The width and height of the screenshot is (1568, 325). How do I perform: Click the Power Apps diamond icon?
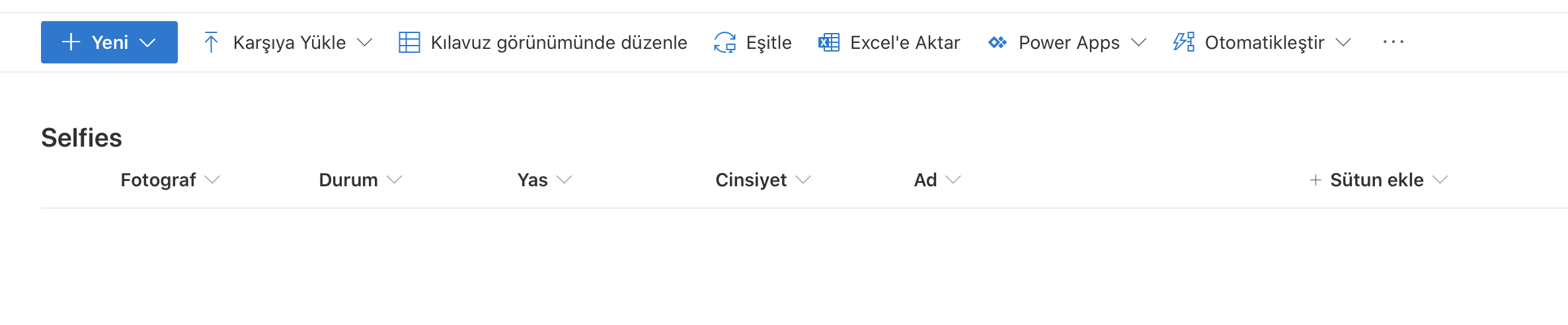998,42
